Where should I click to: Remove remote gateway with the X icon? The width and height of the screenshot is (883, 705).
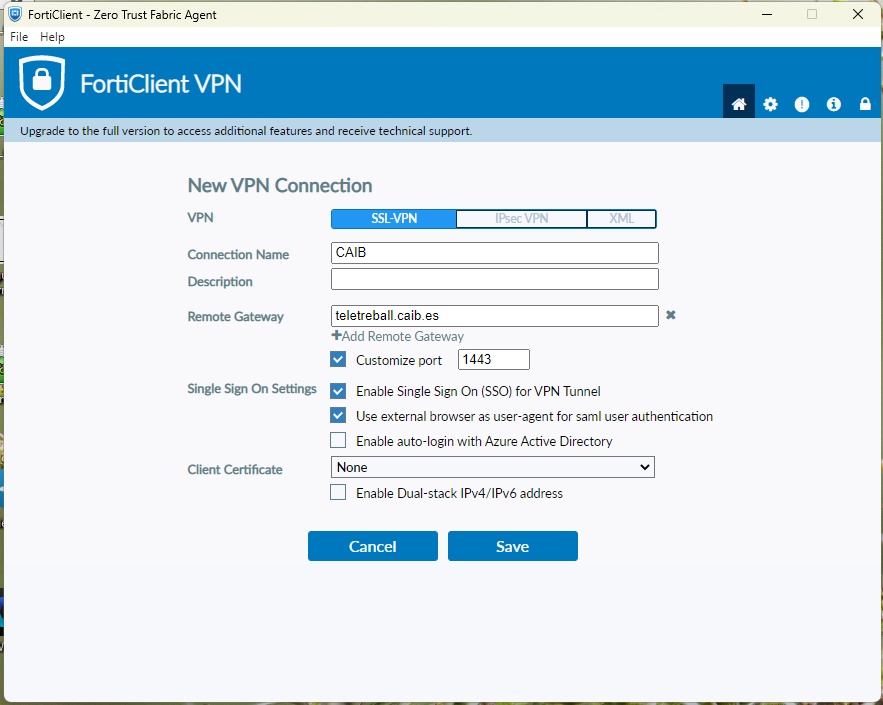point(671,315)
